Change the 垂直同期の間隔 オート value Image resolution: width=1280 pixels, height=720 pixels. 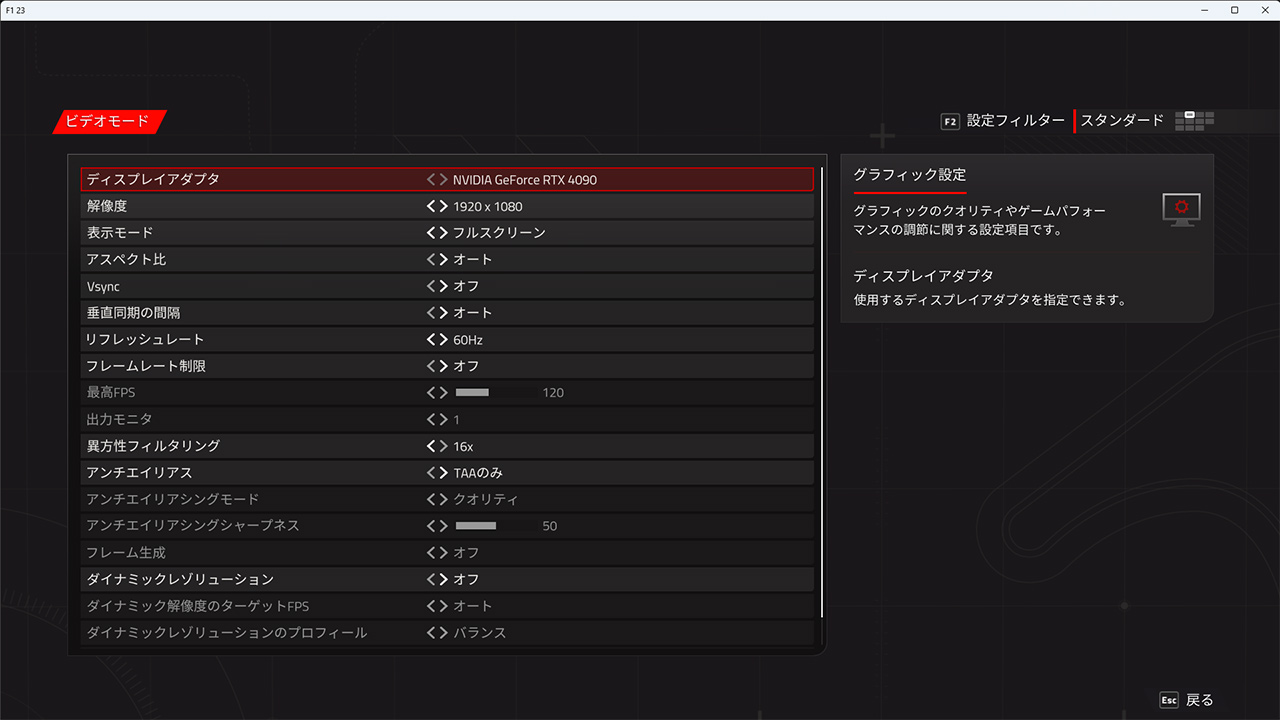coord(473,313)
